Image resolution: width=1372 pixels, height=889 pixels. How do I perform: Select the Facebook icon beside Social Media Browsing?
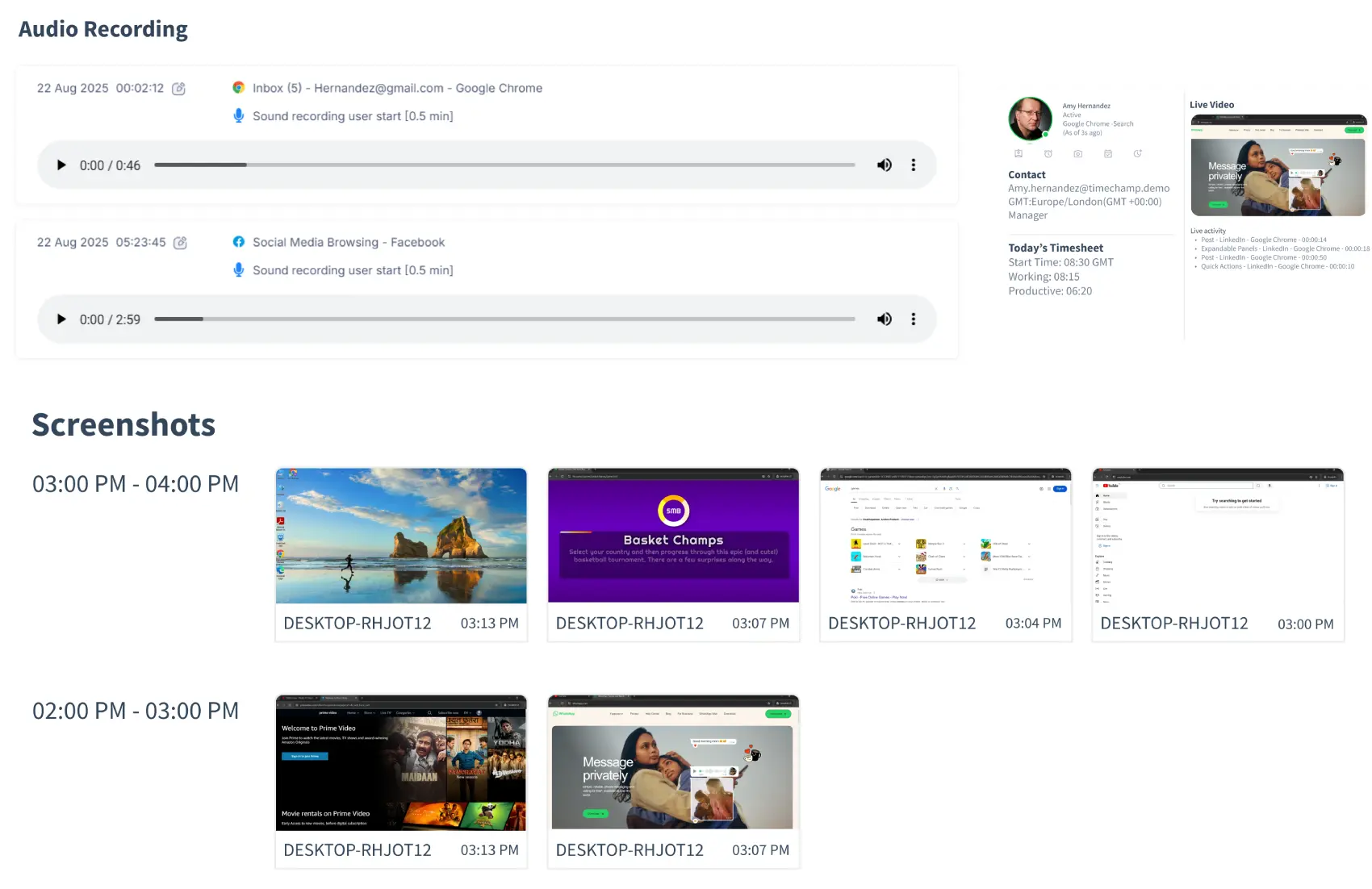click(x=239, y=242)
